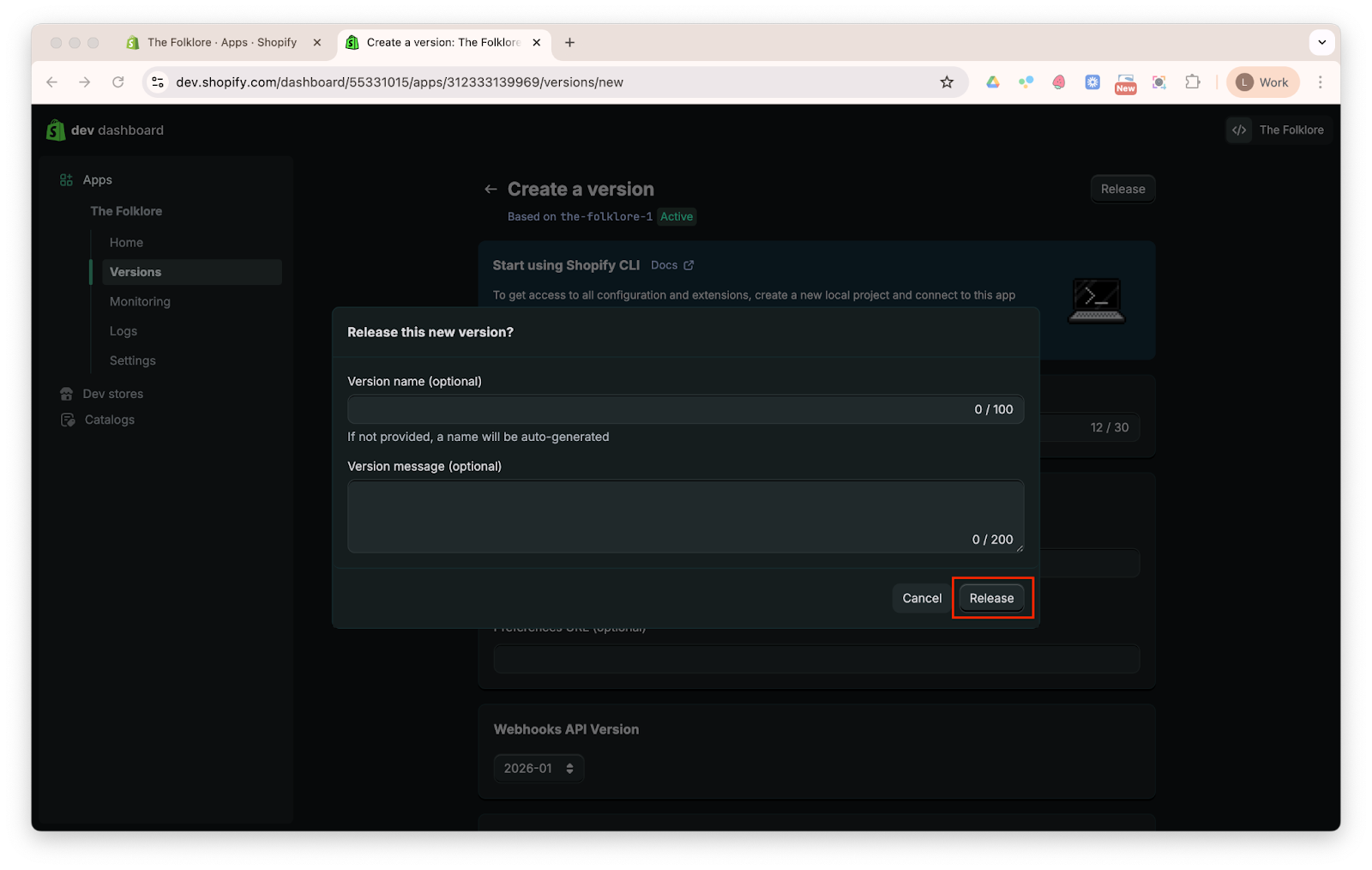Select Monitoring in the sidebar
This screenshot has width=1372, height=870.
pyautogui.click(x=140, y=302)
